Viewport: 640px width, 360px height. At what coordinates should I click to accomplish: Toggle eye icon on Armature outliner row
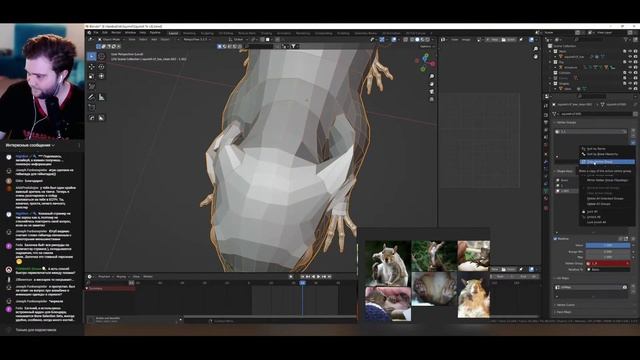[630, 67]
